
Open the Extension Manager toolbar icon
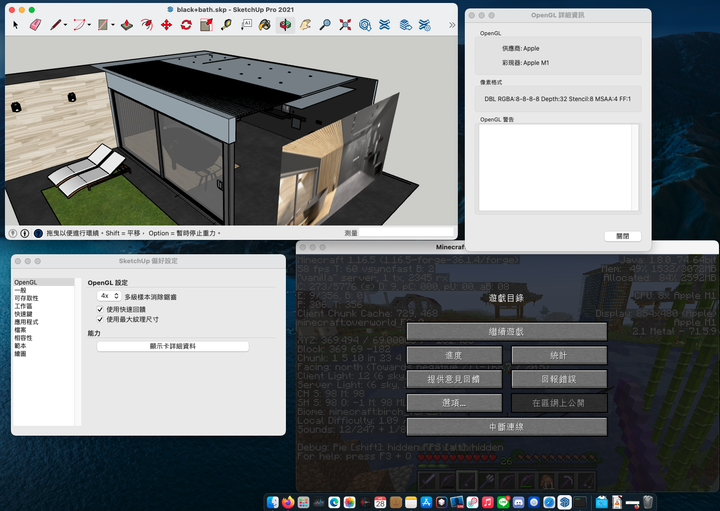coord(425,25)
